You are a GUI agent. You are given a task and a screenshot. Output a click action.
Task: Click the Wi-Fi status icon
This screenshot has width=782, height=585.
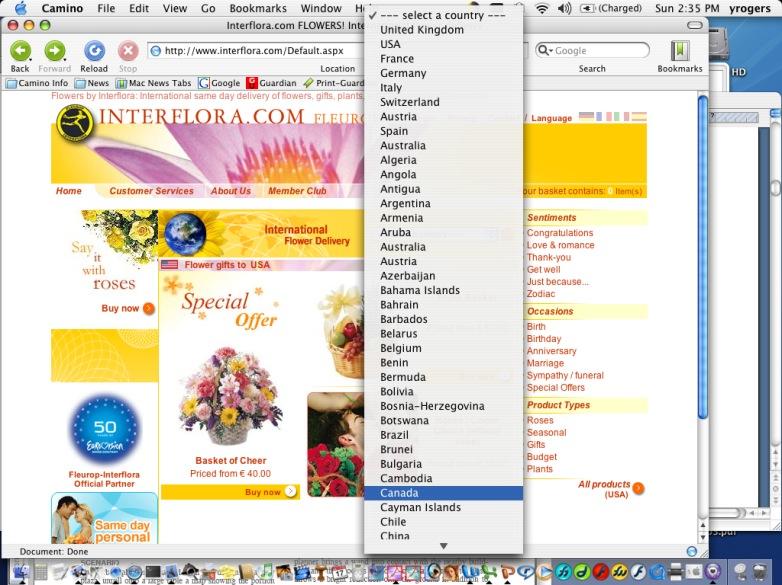(x=542, y=8)
